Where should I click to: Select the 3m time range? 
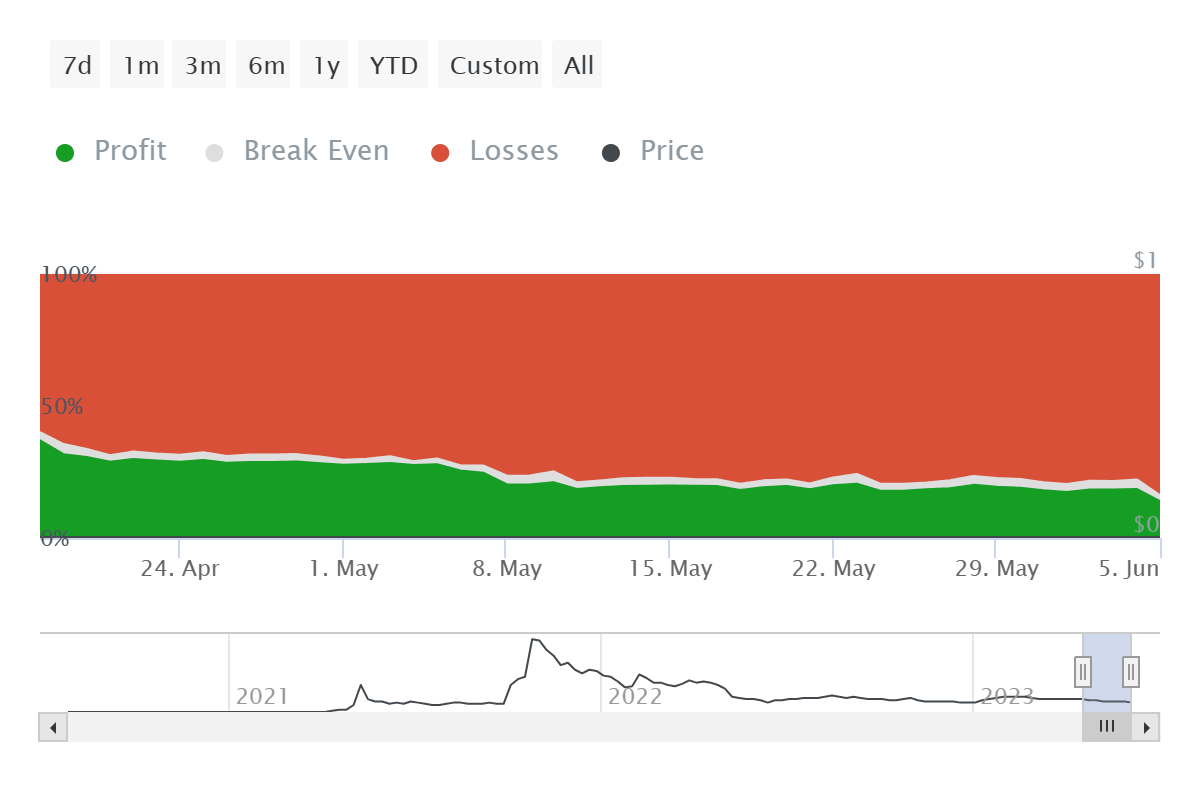click(199, 64)
